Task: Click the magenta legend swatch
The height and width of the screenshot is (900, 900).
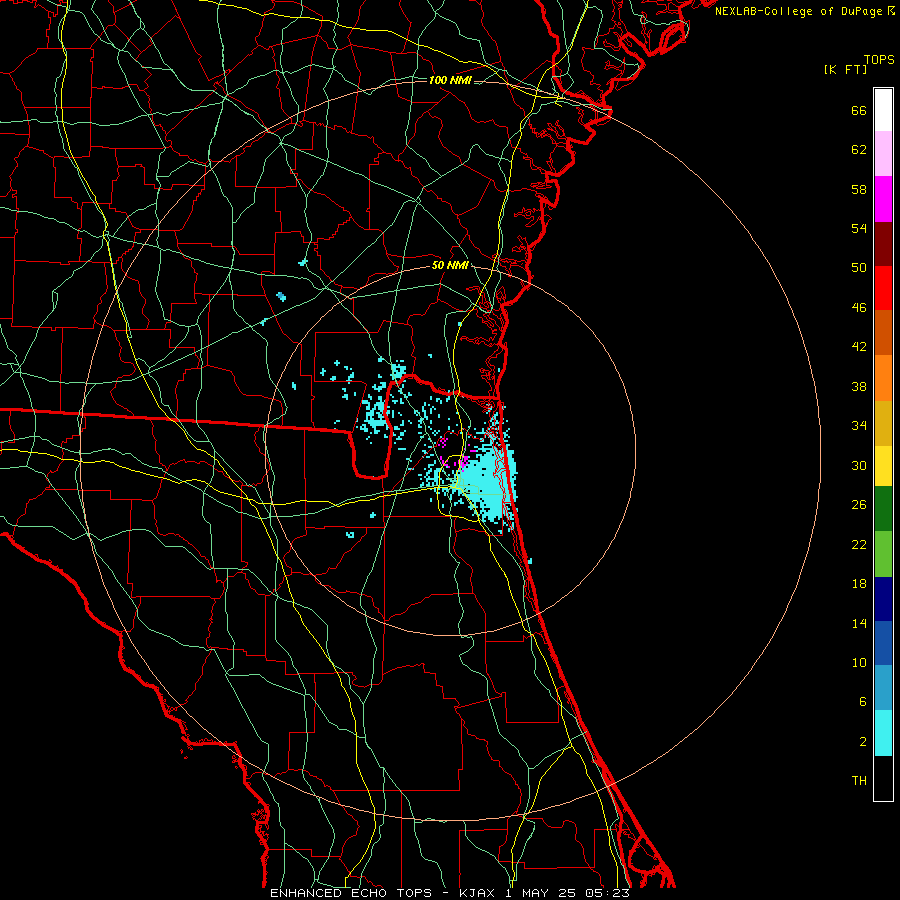Action: [883, 199]
